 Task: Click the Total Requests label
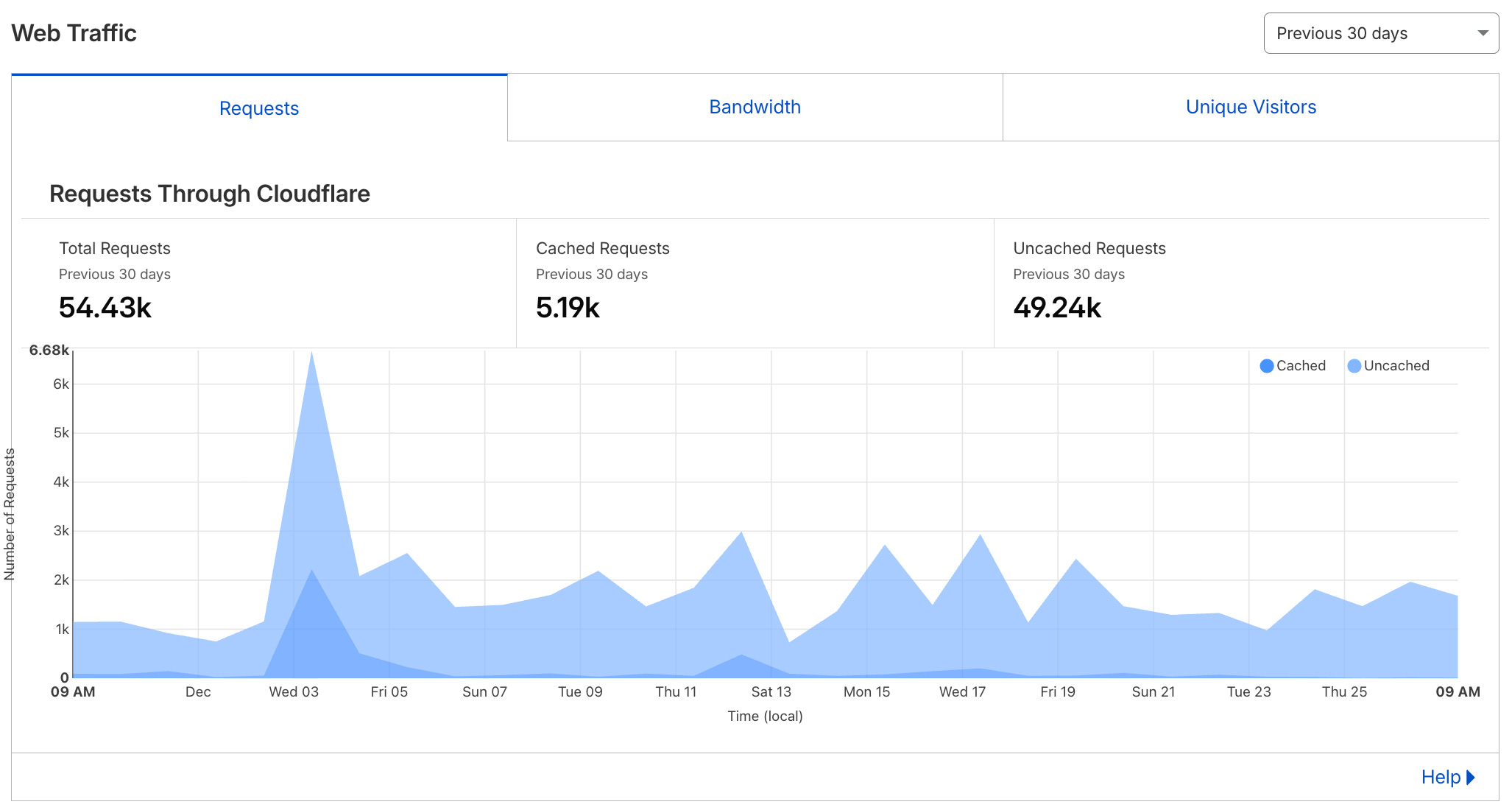coord(115,248)
